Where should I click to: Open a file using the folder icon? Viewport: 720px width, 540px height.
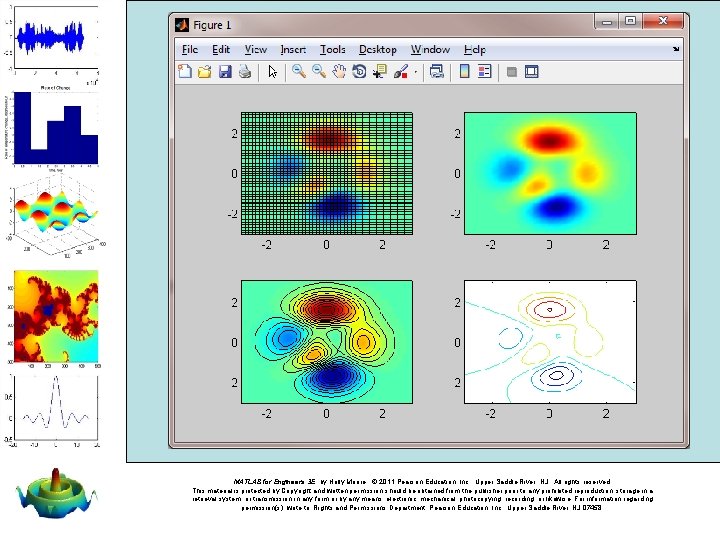coord(205,72)
